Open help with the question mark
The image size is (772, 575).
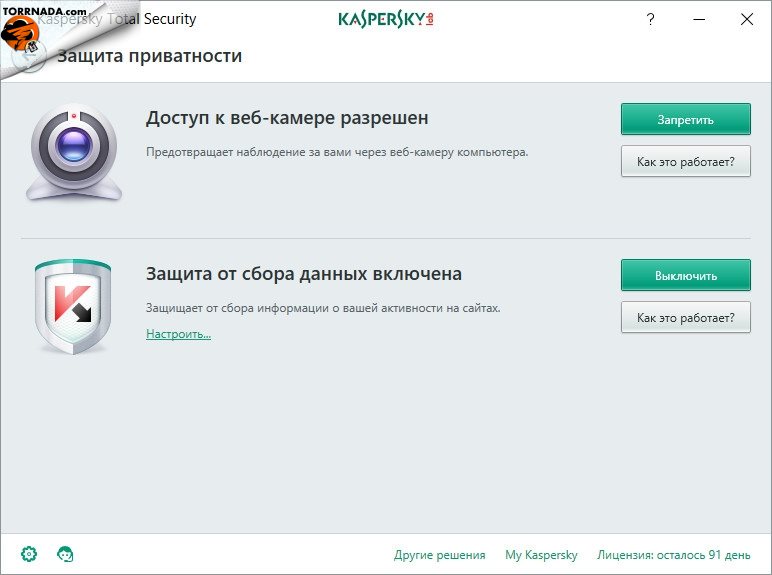coord(650,20)
